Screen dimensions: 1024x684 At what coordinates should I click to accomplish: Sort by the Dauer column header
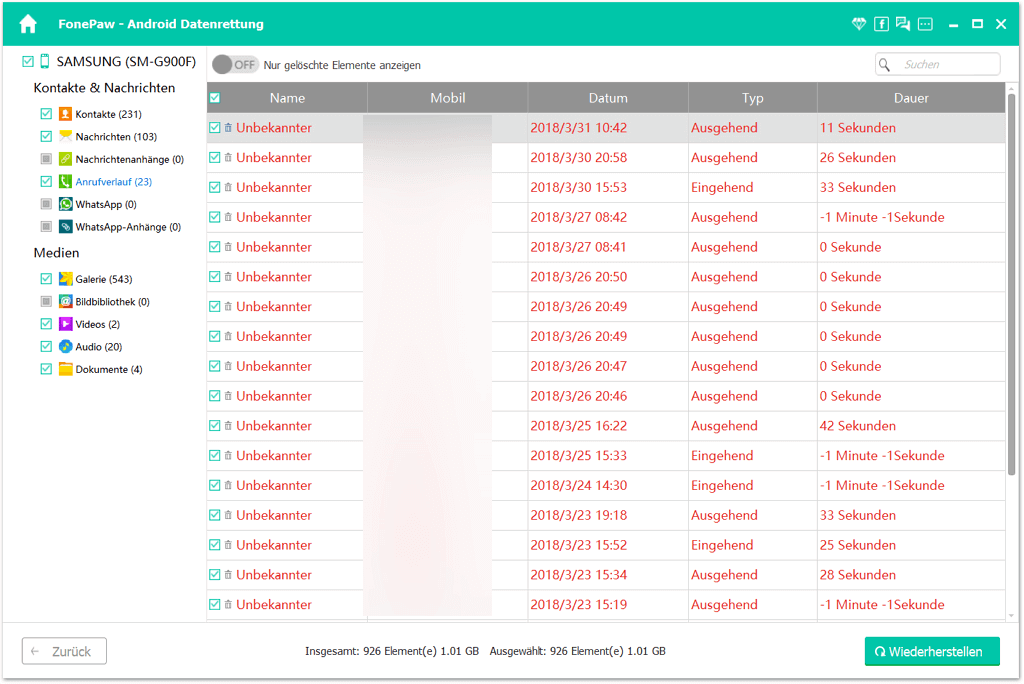point(911,98)
